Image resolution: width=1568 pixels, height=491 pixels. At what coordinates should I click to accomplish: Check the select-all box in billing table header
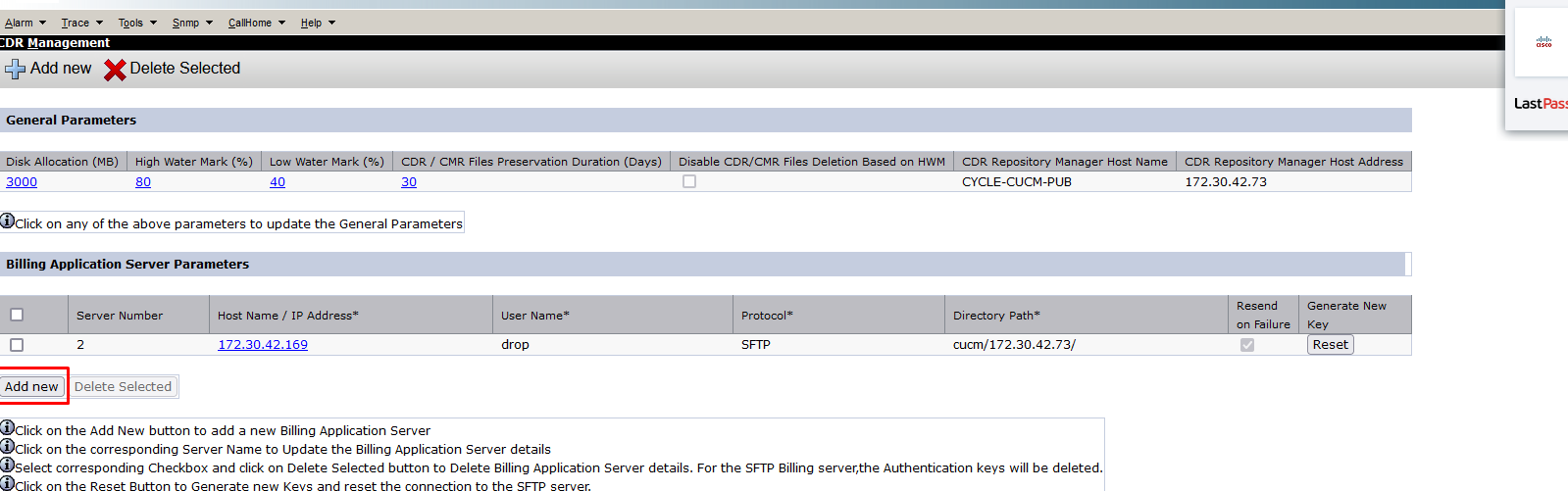point(17,315)
